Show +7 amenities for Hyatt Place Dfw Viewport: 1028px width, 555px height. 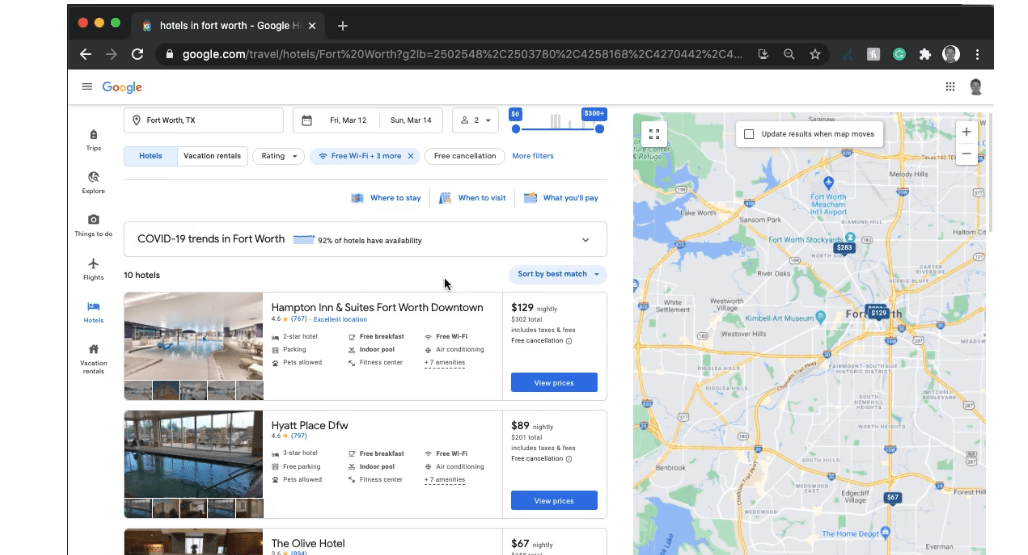coord(445,480)
